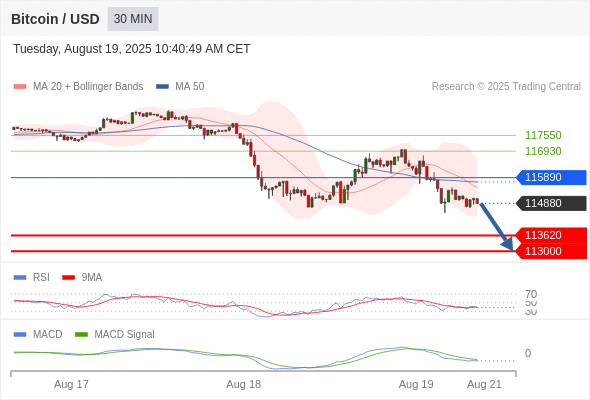Image resolution: width=590 pixels, height=400 pixels.
Task: Click the black 114880 current price tag
Action: tap(551, 203)
